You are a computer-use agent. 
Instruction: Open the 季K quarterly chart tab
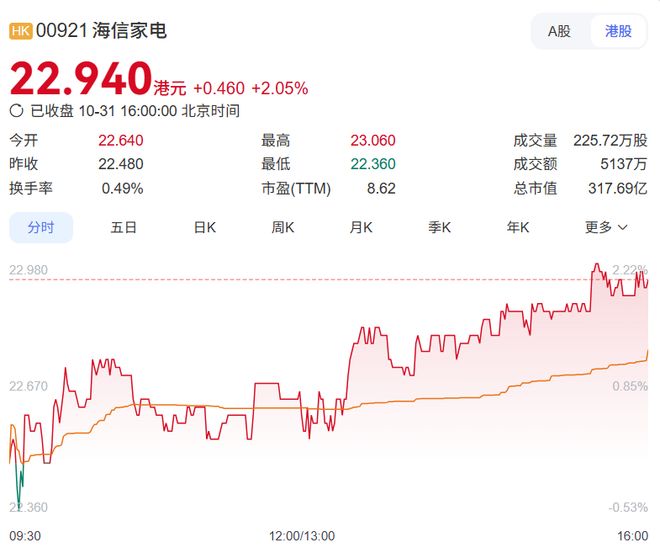(440, 227)
